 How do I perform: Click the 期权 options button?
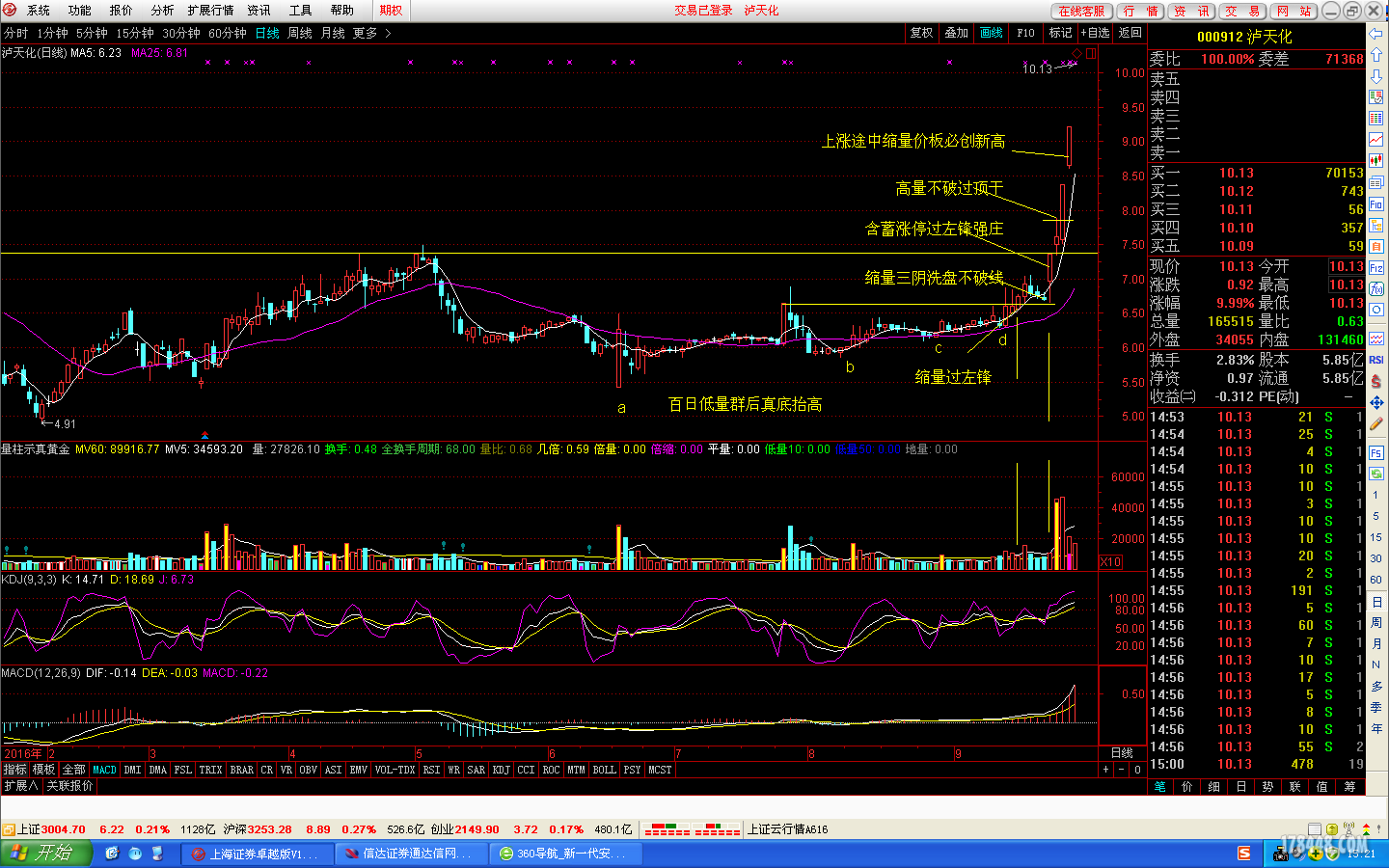pyautogui.click(x=391, y=11)
